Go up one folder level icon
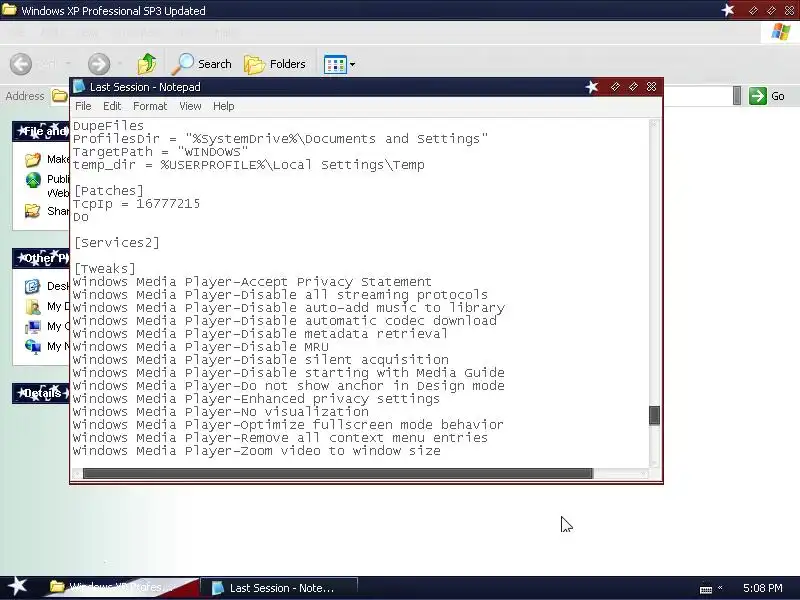 pyautogui.click(x=147, y=64)
